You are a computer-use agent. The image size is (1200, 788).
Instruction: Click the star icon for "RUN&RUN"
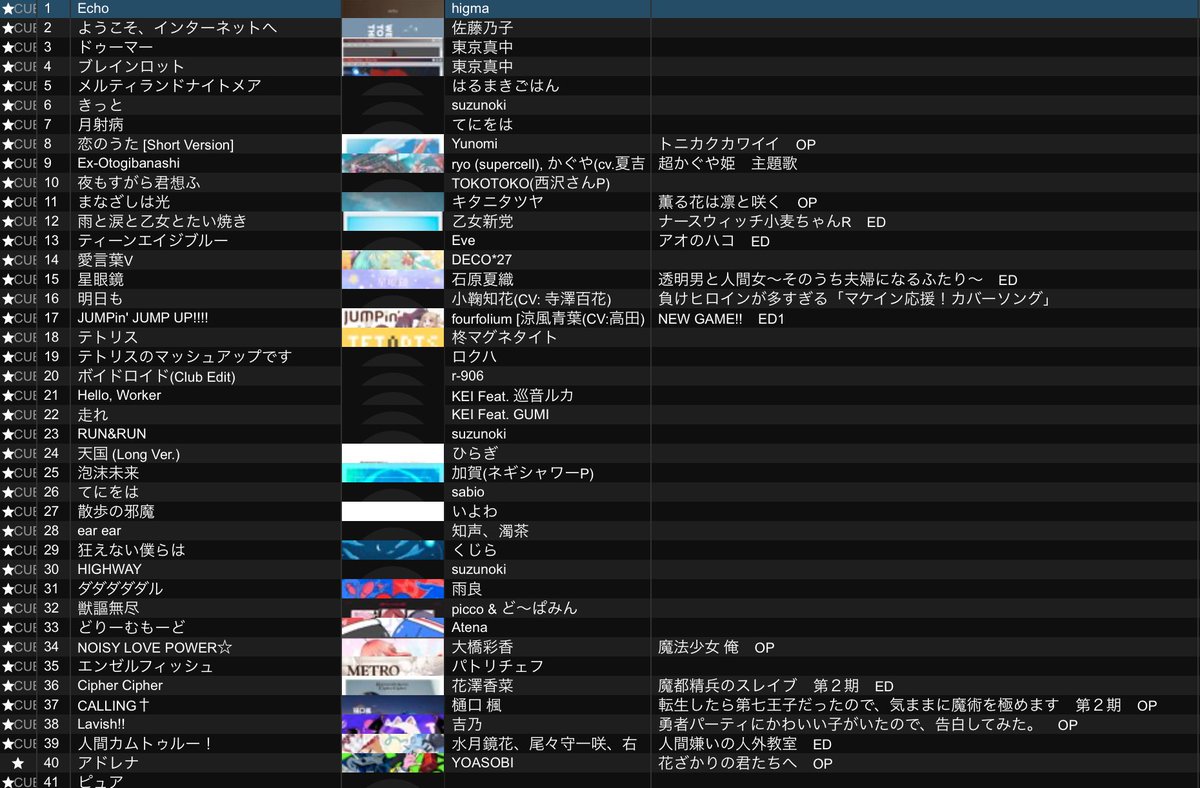pos(8,433)
